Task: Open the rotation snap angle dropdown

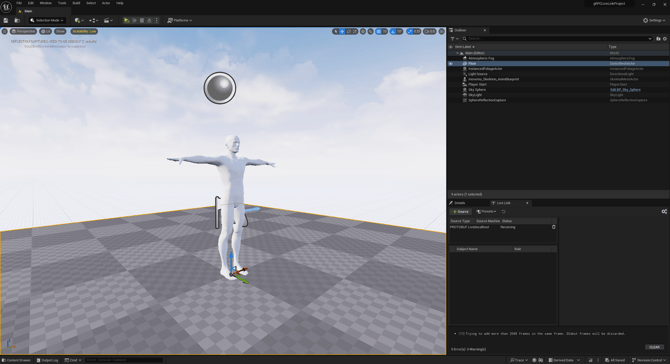Action: click(400, 31)
